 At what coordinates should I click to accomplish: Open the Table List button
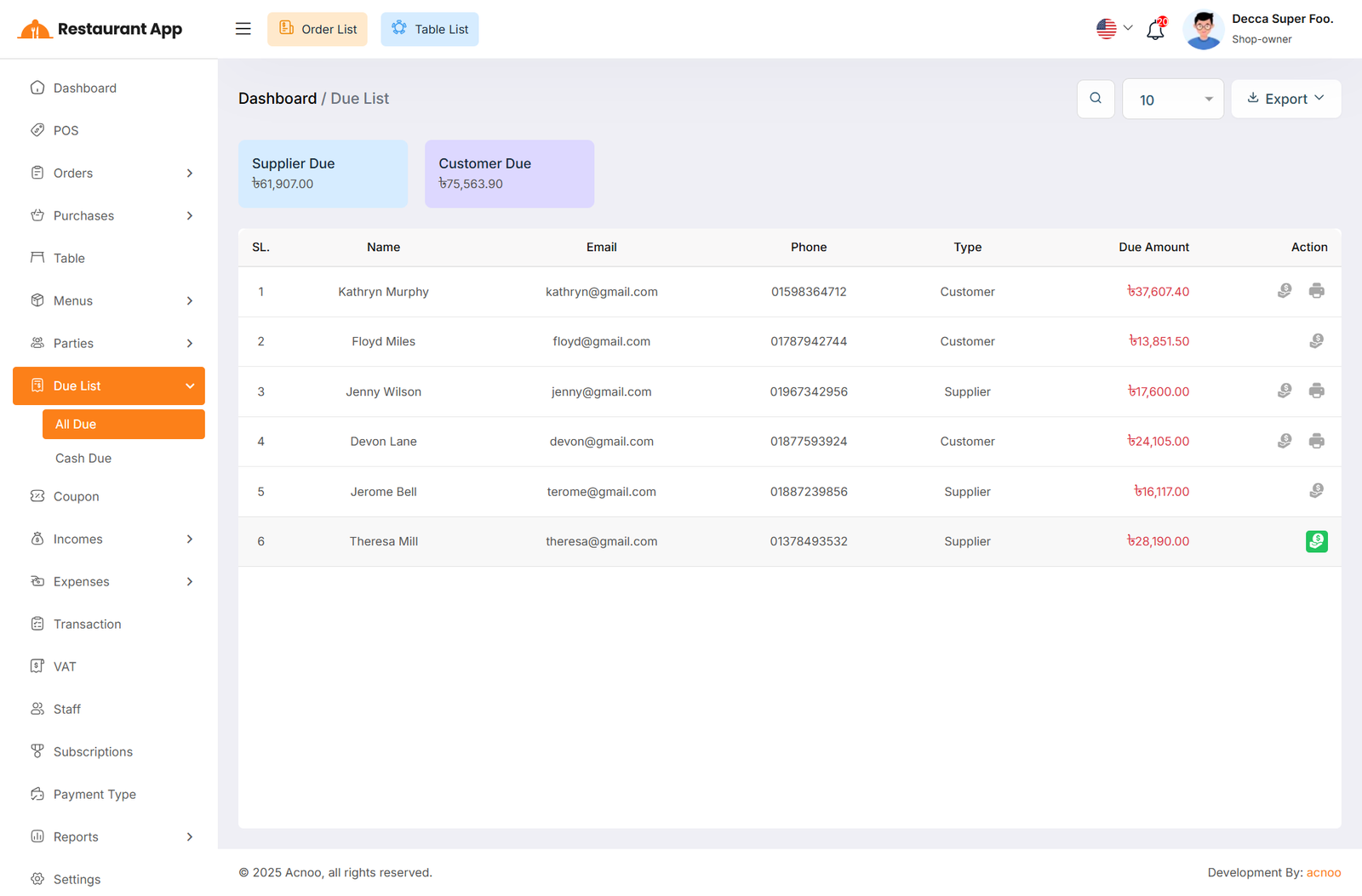tap(430, 29)
